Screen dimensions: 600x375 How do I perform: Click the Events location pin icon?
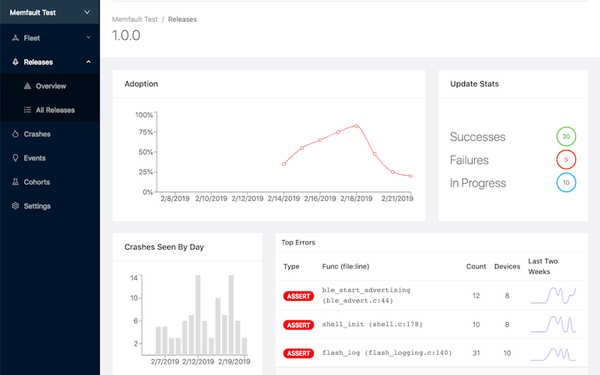click(15, 158)
